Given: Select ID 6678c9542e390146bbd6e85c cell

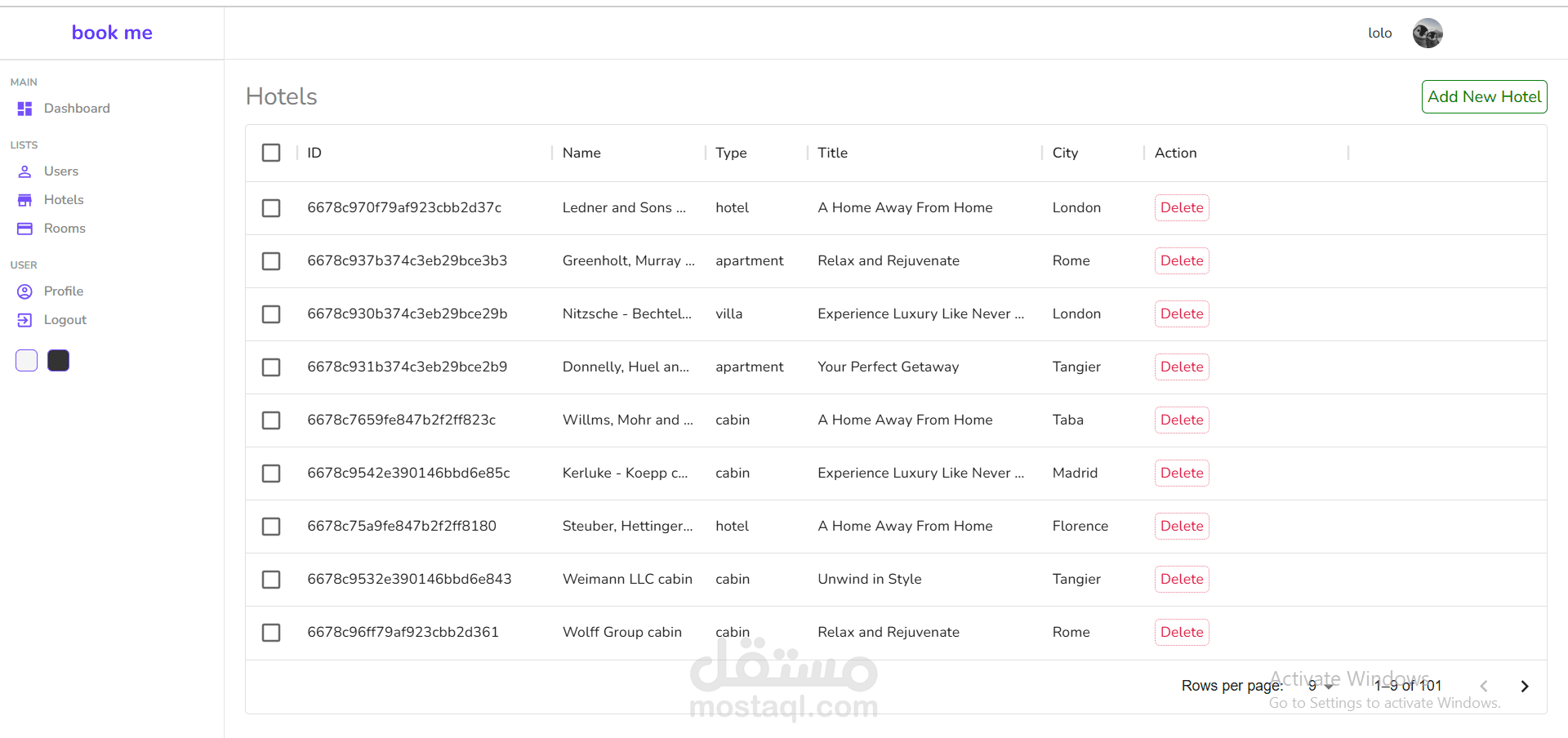Looking at the screenshot, I should [x=408, y=473].
